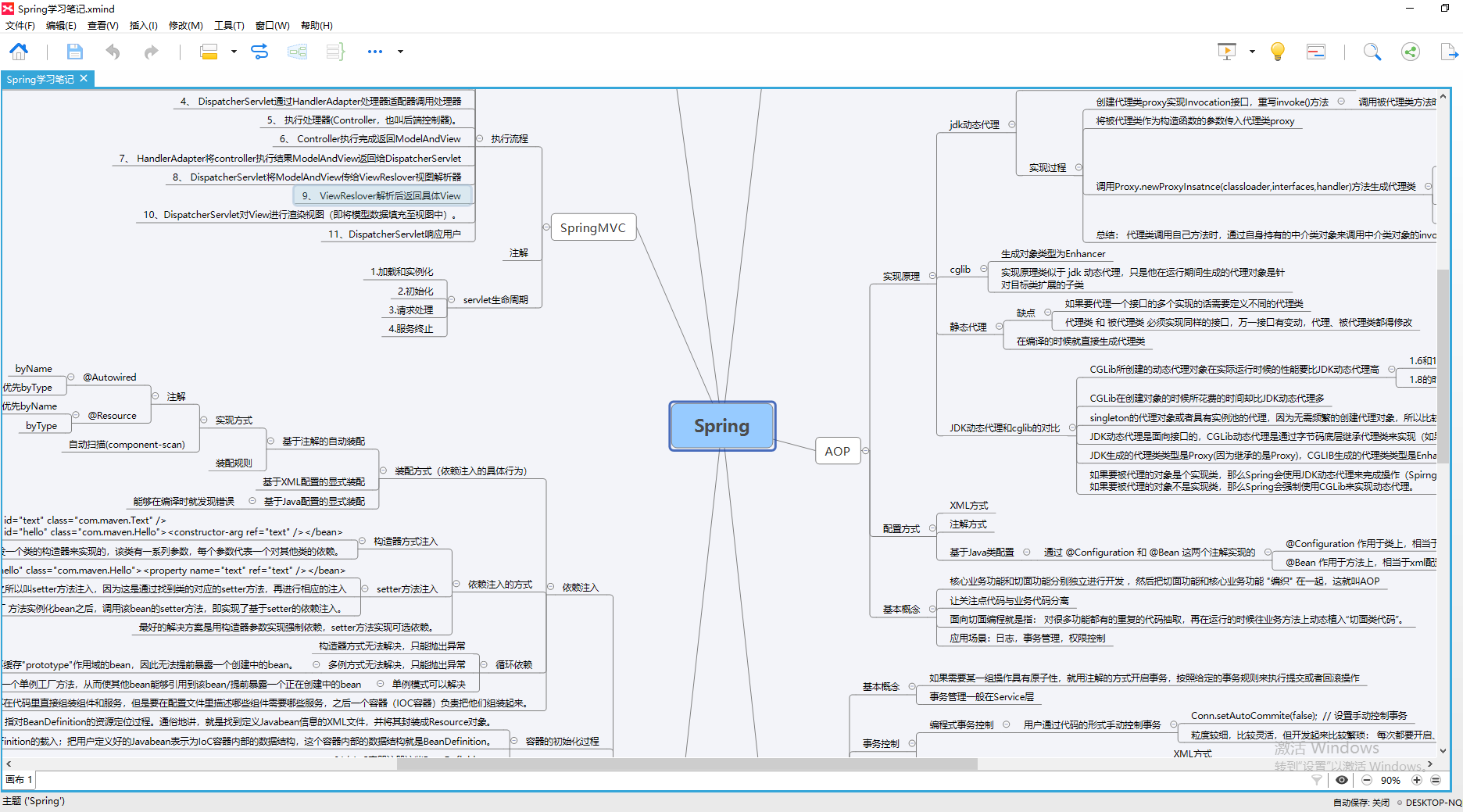Close the Spring学习笔记 tab
The width and height of the screenshot is (1463, 812).
coord(84,79)
